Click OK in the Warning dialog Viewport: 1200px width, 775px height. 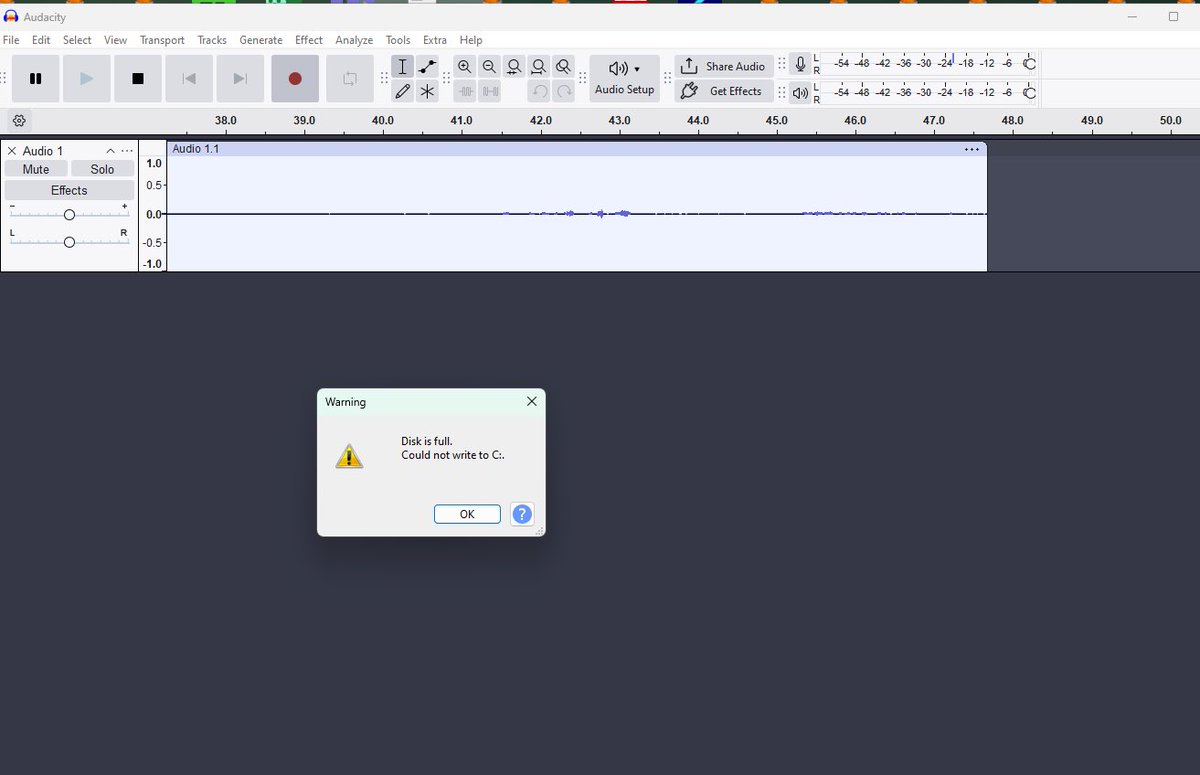467,514
